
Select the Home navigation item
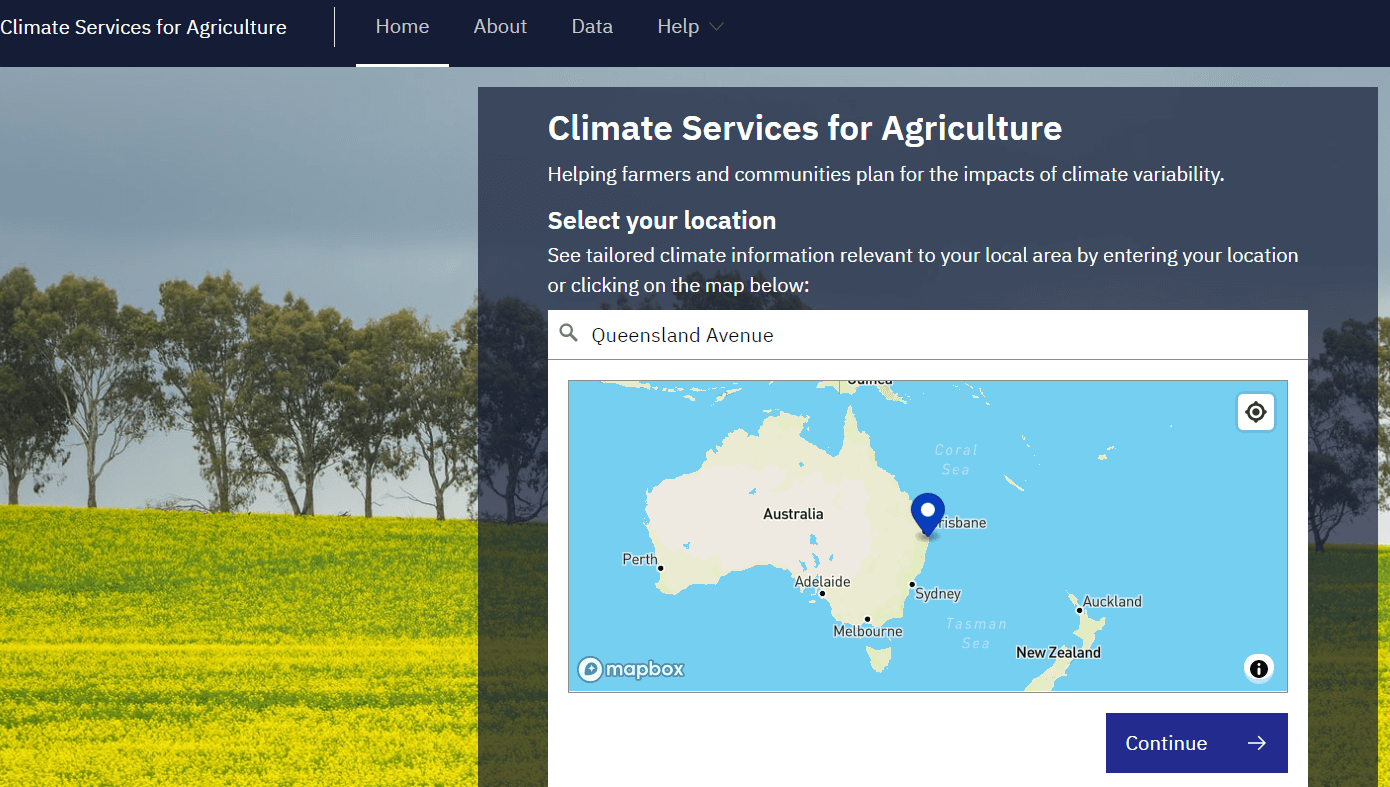click(402, 26)
